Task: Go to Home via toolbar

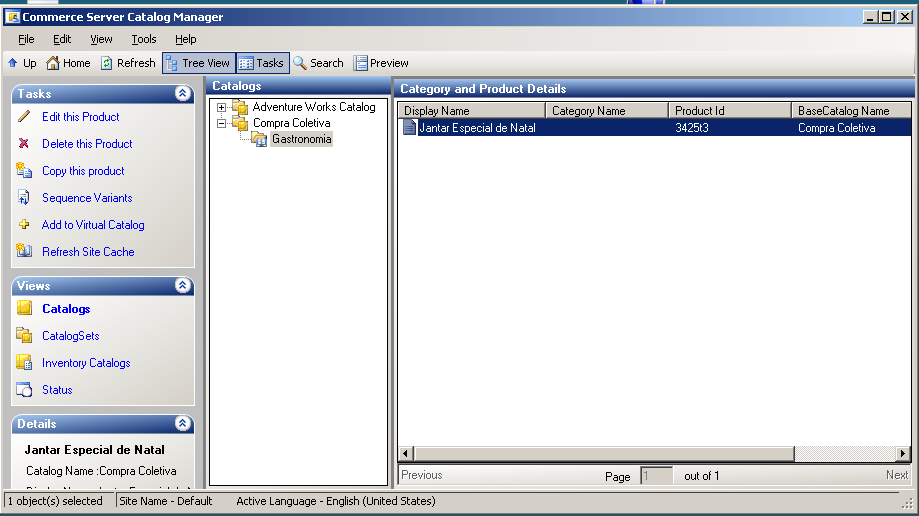Action: click(x=68, y=63)
